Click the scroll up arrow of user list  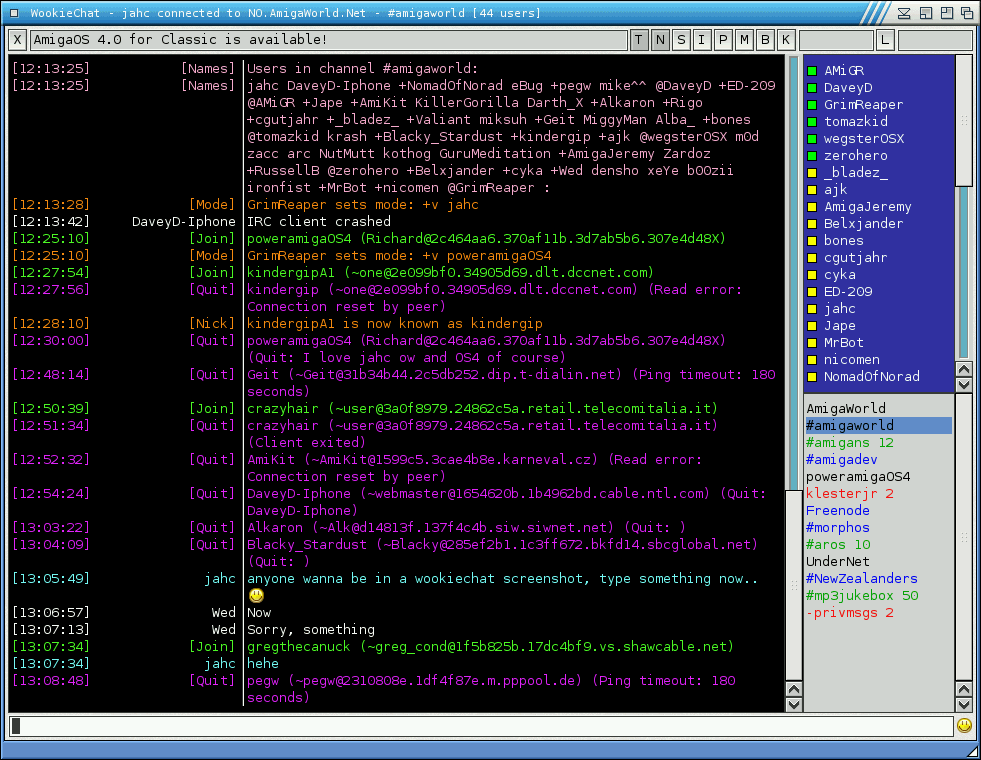(x=963, y=368)
